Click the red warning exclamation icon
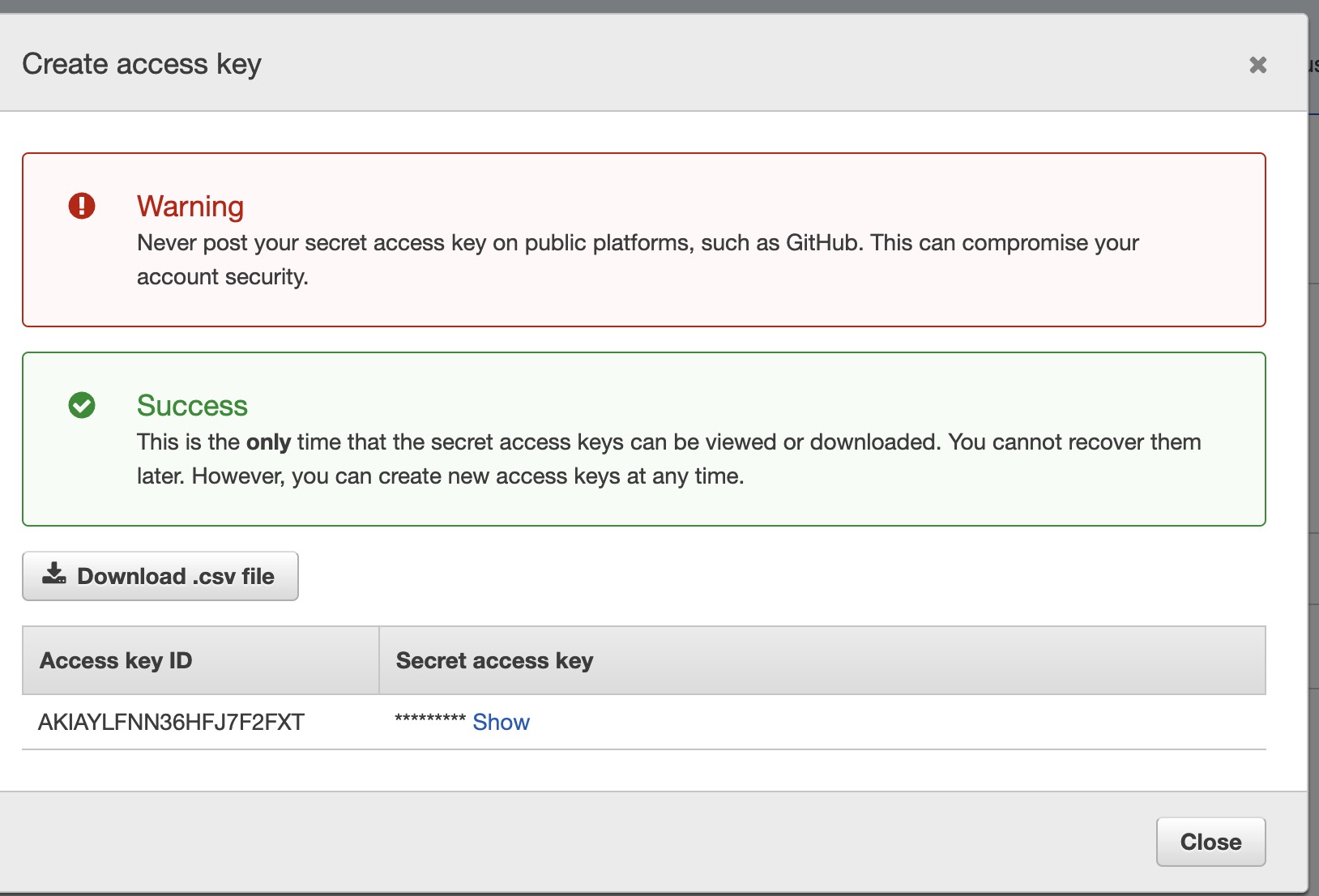Image resolution: width=1319 pixels, height=896 pixels. pyautogui.click(x=82, y=206)
